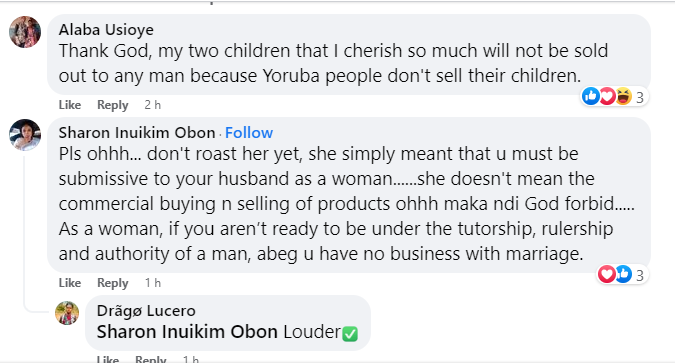Click the heart reaction on Alaba's comment
The height and width of the screenshot is (364, 675).
click(607, 96)
